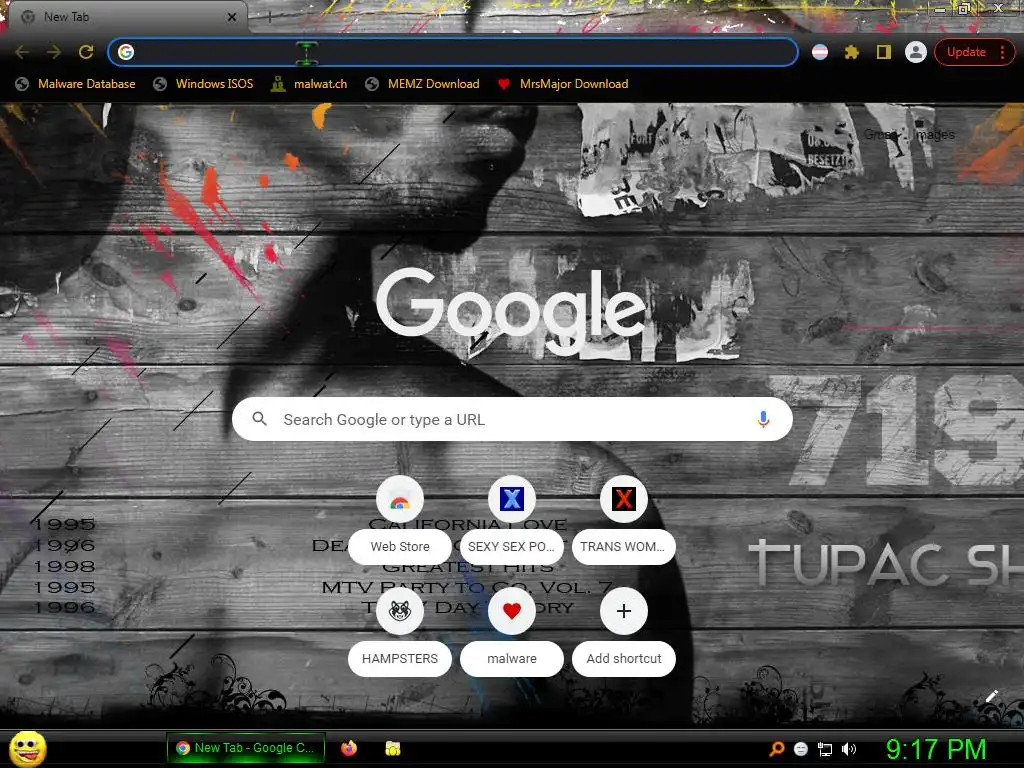Viewport: 1024px width, 768px height.
Task: Click the Add shortcut plus icon
Action: coord(624,611)
